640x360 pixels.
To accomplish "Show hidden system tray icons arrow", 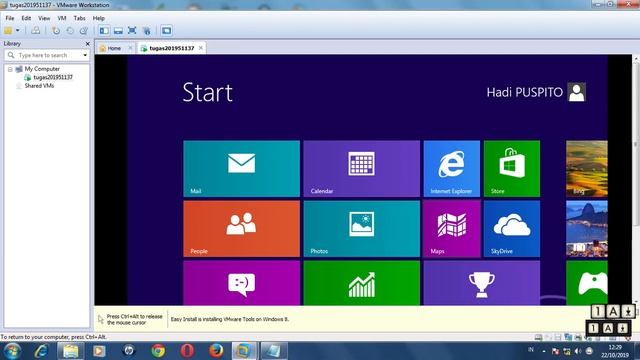I will click(544, 351).
